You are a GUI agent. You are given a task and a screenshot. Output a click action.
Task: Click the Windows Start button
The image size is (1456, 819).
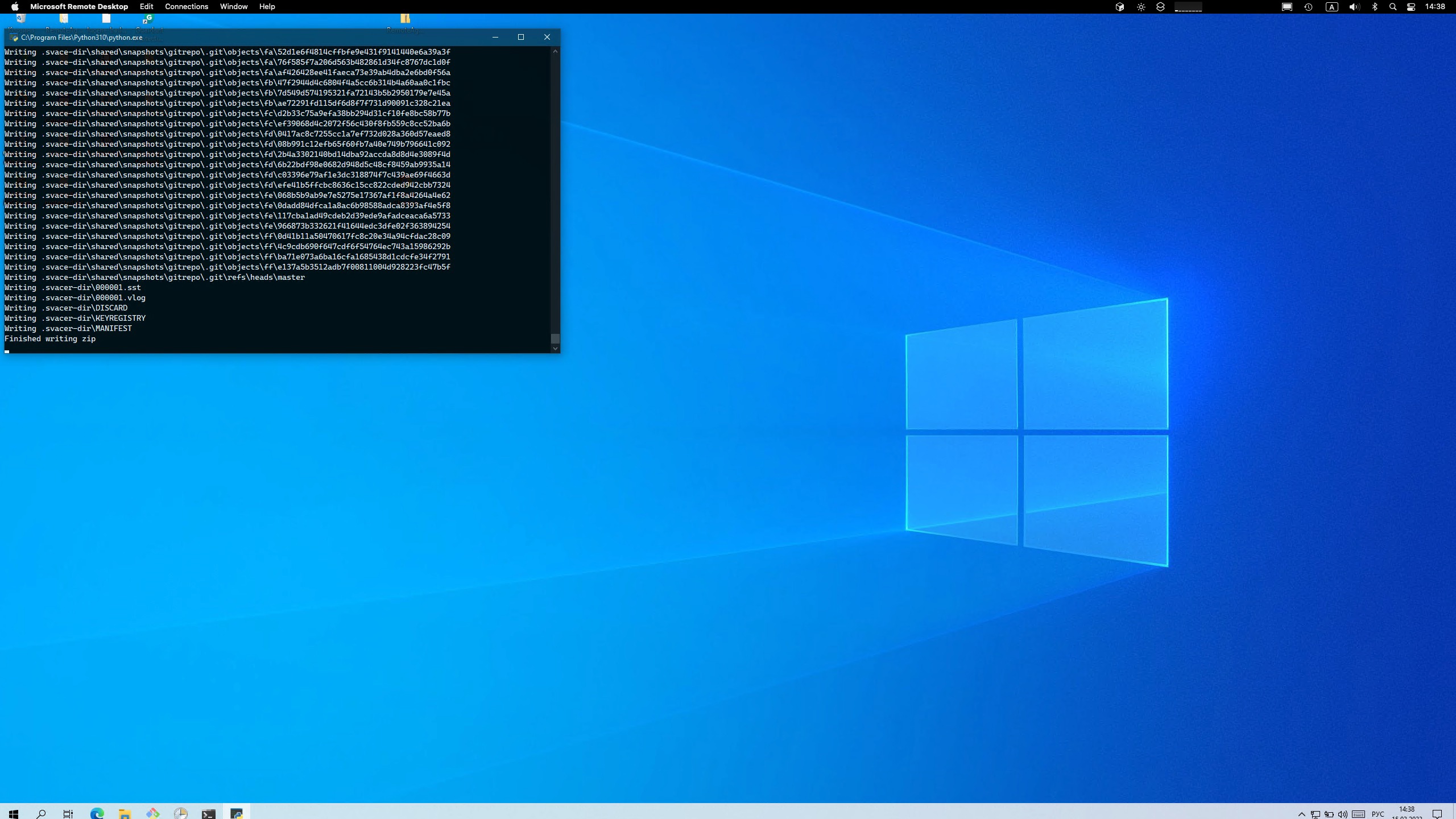[14, 813]
